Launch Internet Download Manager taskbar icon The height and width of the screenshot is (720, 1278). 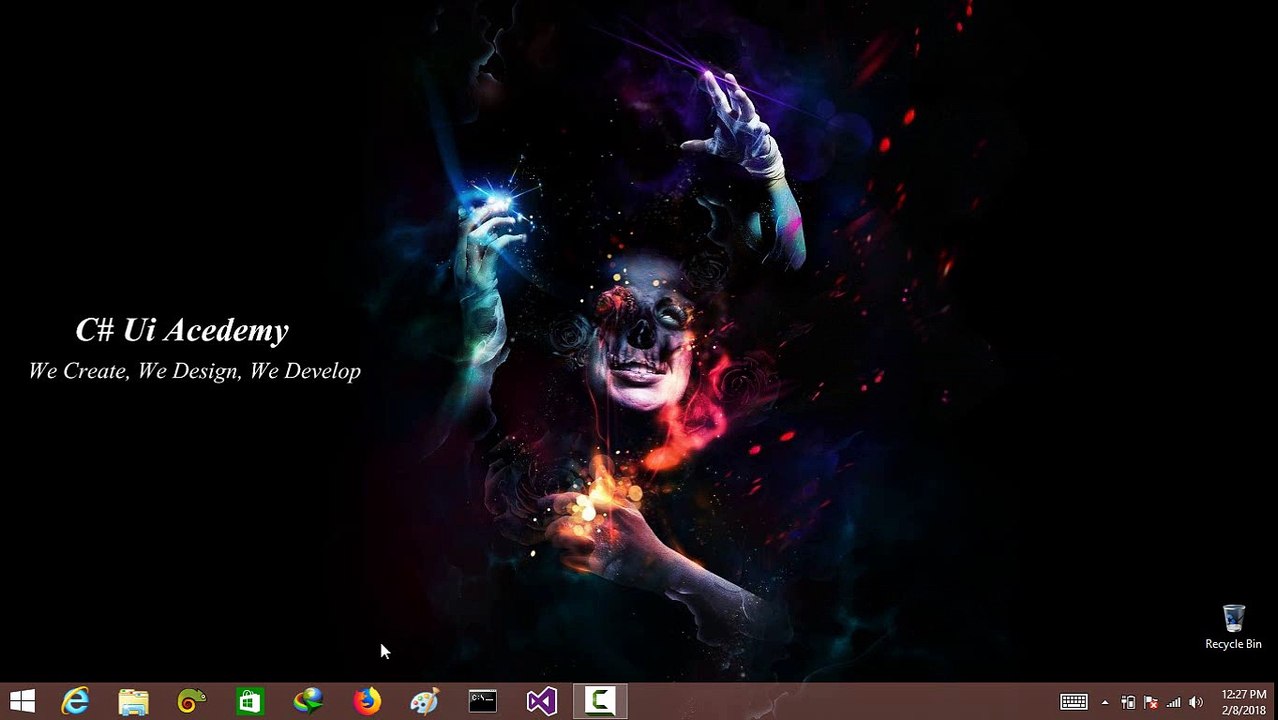(x=308, y=701)
